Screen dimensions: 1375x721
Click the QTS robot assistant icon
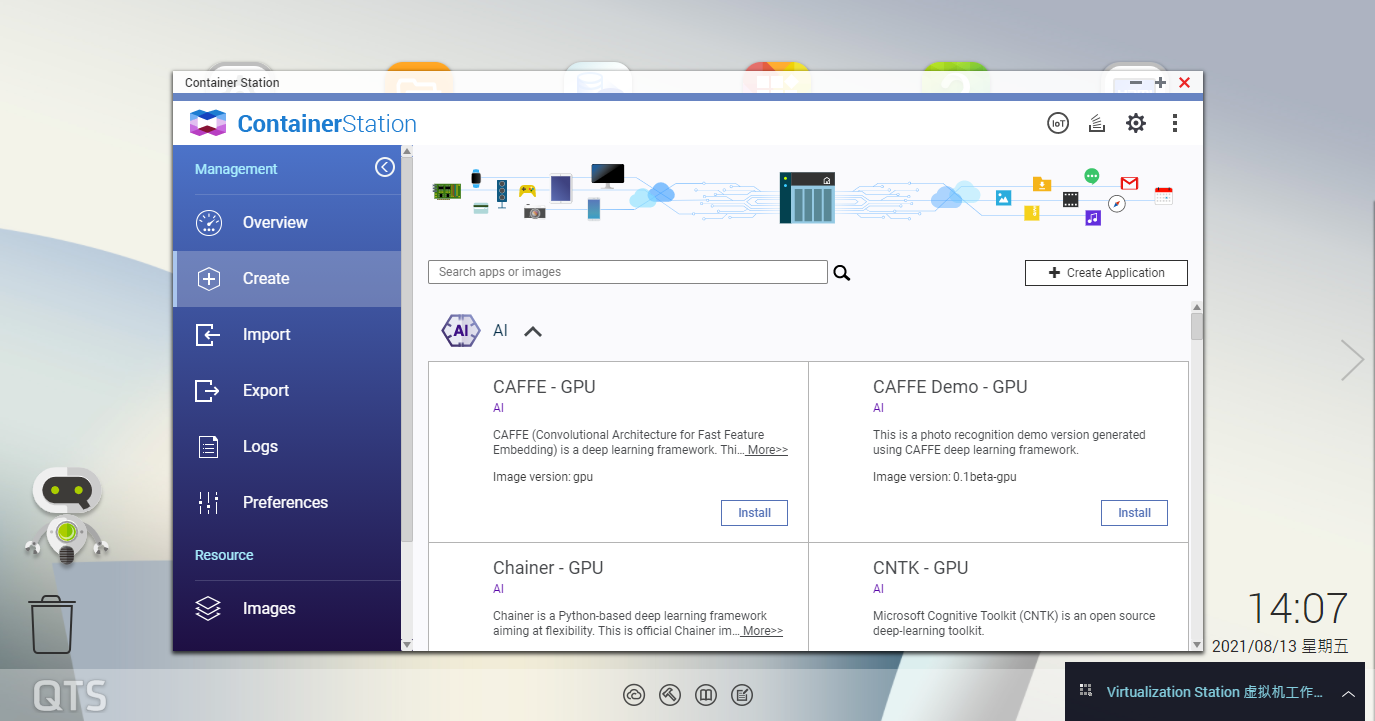pyautogui.click(x=66, y=515)
